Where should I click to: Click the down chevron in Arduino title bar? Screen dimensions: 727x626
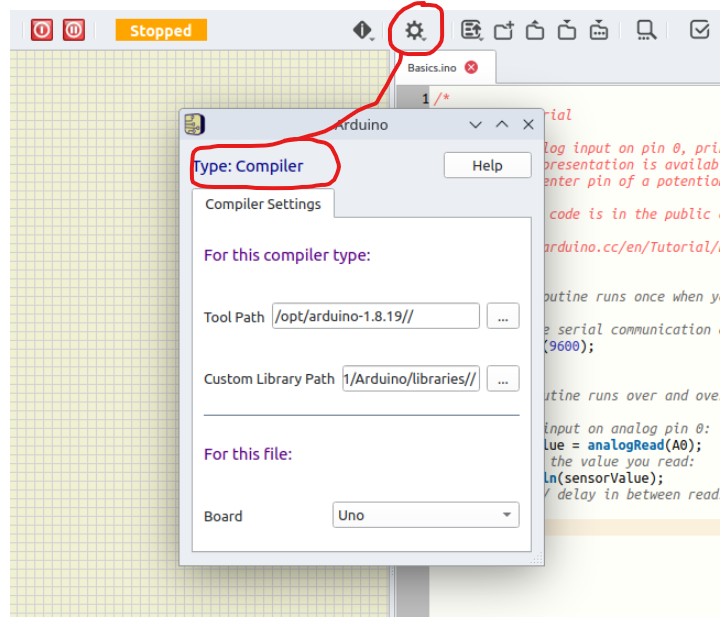pyautogui.click(x=476, y=125)
